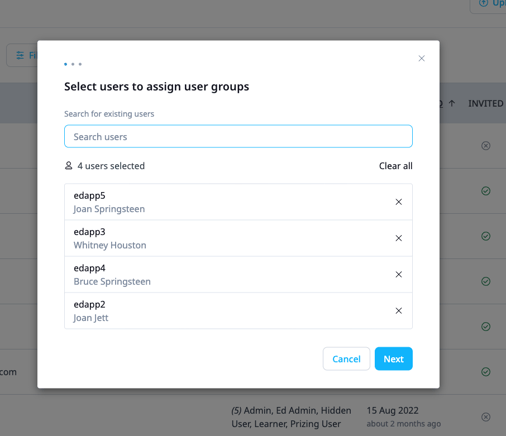Select the edapp3 Whitney Houston row
Viewport: 506px width, 436px height.
pyautogui.click(x=238, y=238)
